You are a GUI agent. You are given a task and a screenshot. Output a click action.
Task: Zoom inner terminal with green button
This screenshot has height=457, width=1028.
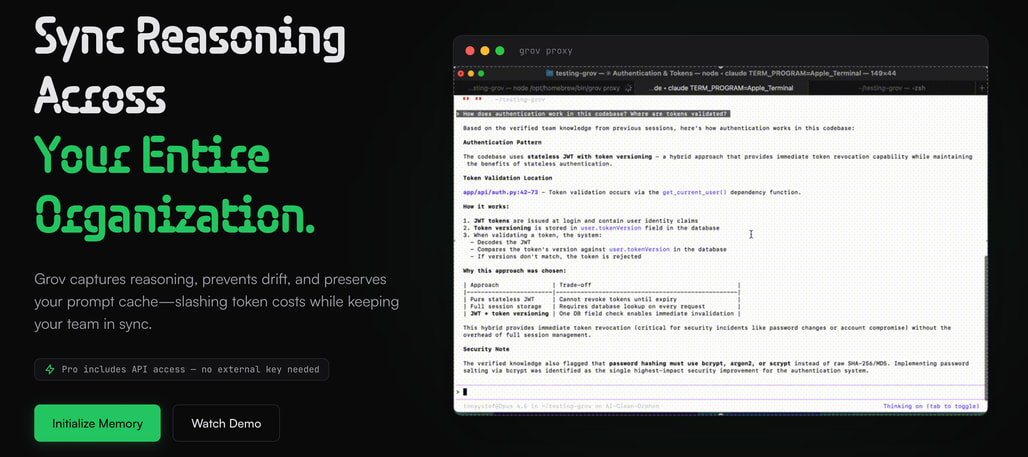[477, 74]
